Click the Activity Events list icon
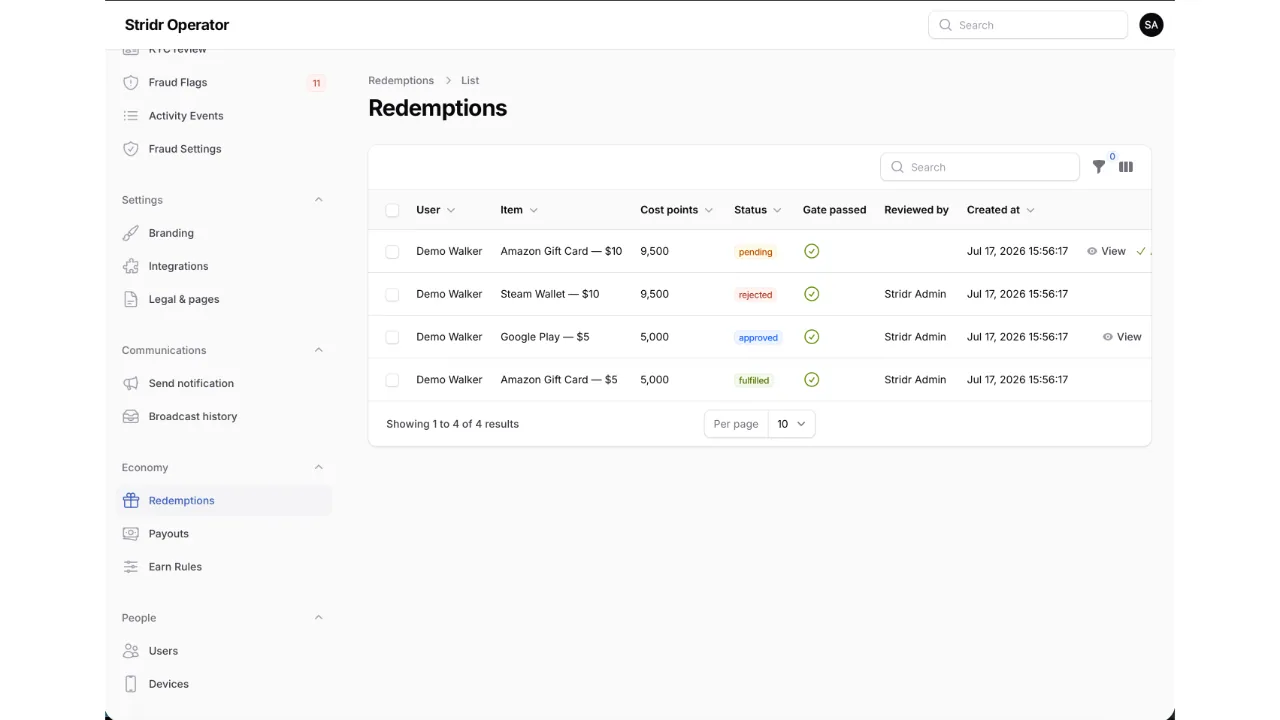1280x720 pixels. (130, 116)
